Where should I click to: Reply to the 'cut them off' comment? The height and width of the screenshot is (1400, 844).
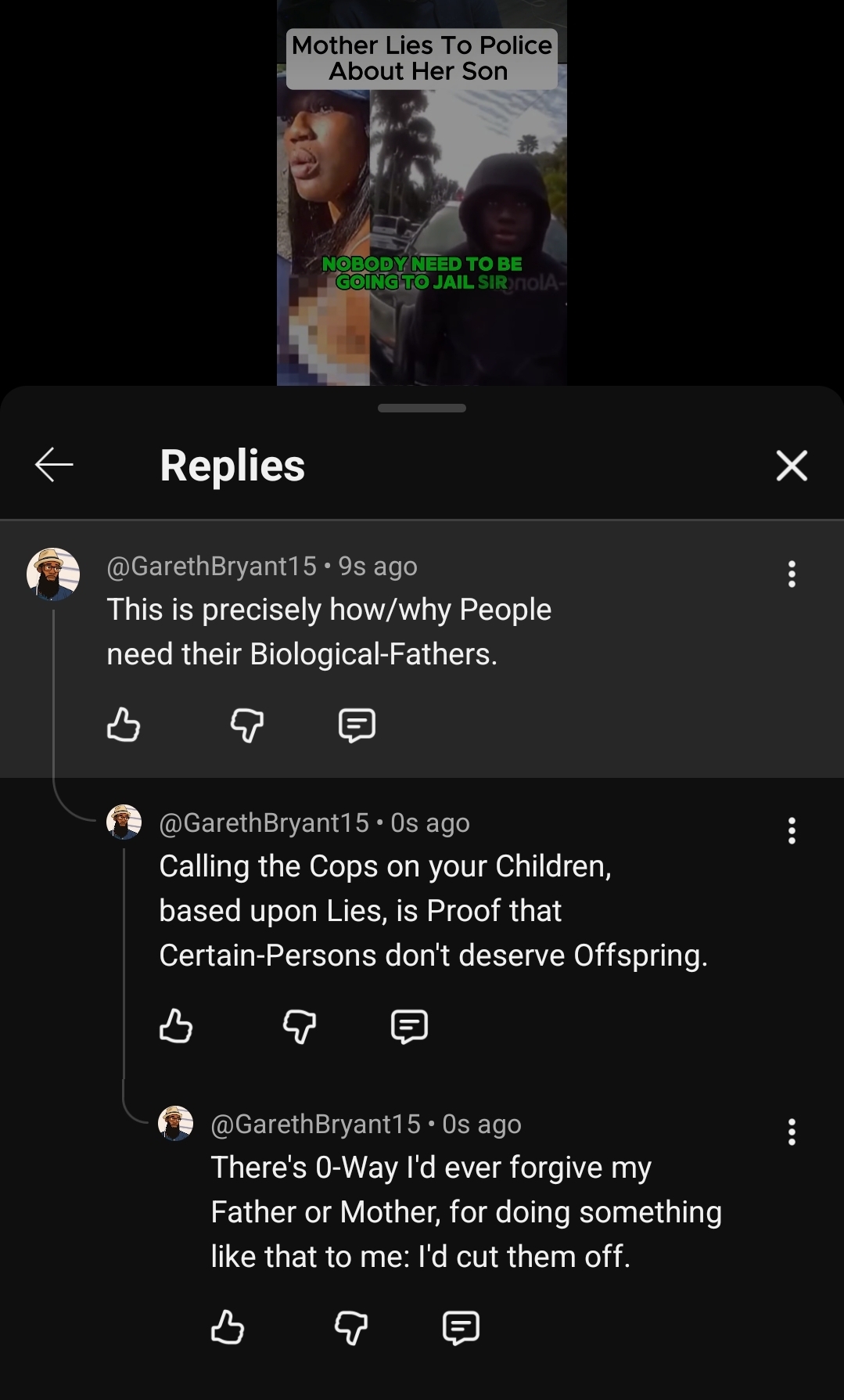click(461, 1327)
